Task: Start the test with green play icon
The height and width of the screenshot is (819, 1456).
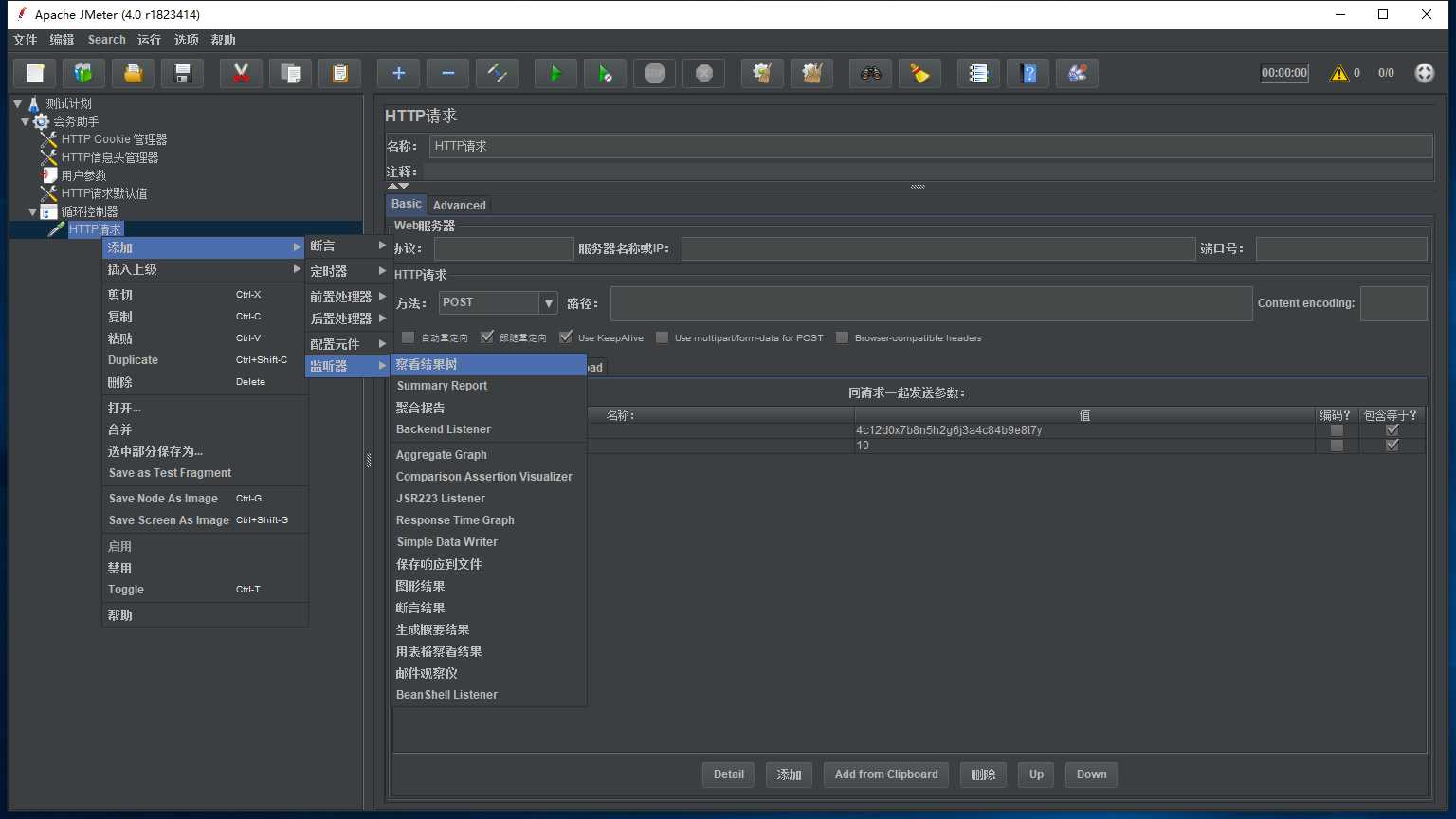Action: point(555,73)
